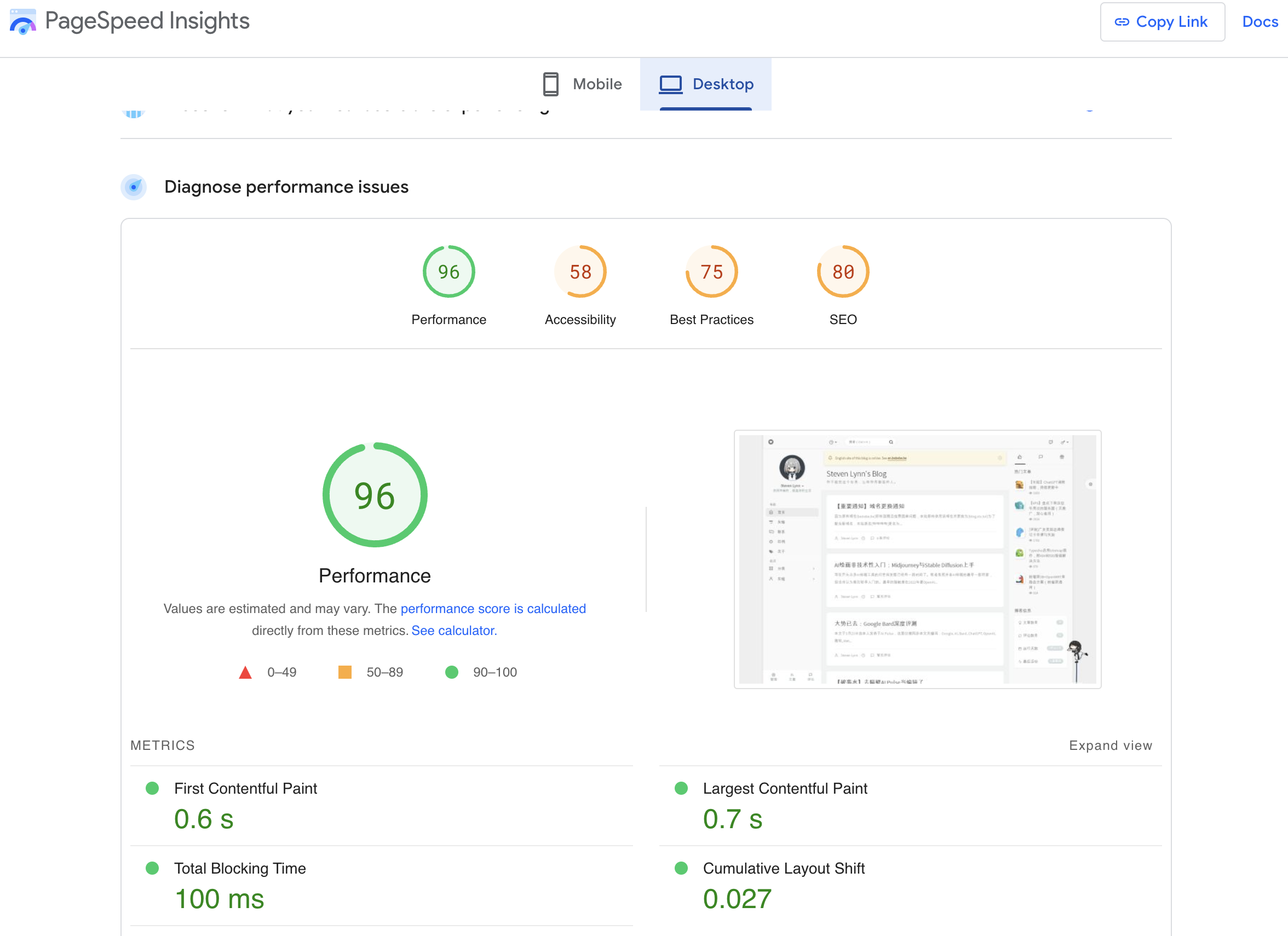Click the Performance 96 score gauge at top

(x=449, y=272)
